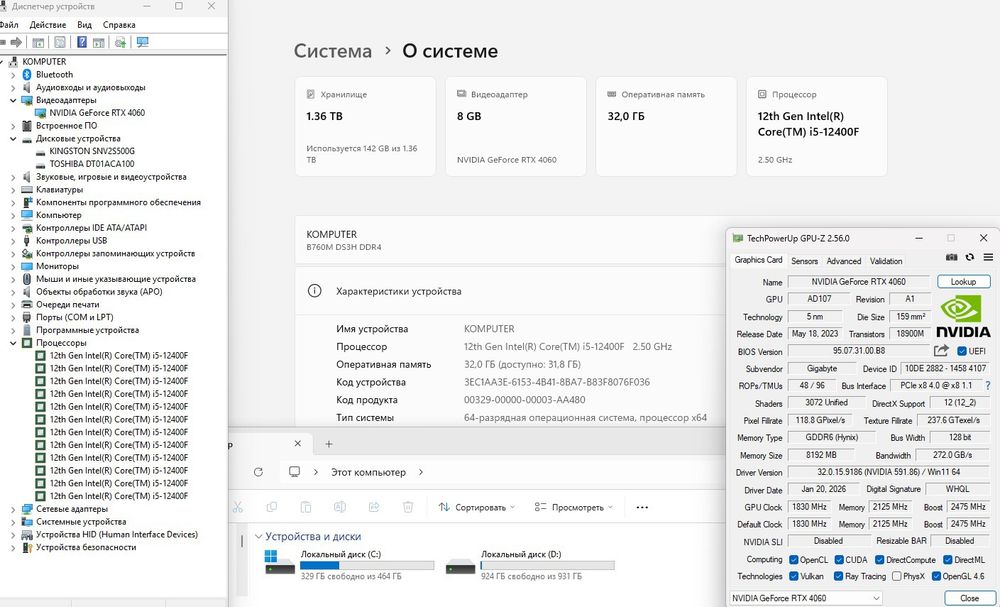The height and width of the screenshot is (607, 1000).
Task: Toggle the DirectCompute checkbox
Action: coord(879,560)
